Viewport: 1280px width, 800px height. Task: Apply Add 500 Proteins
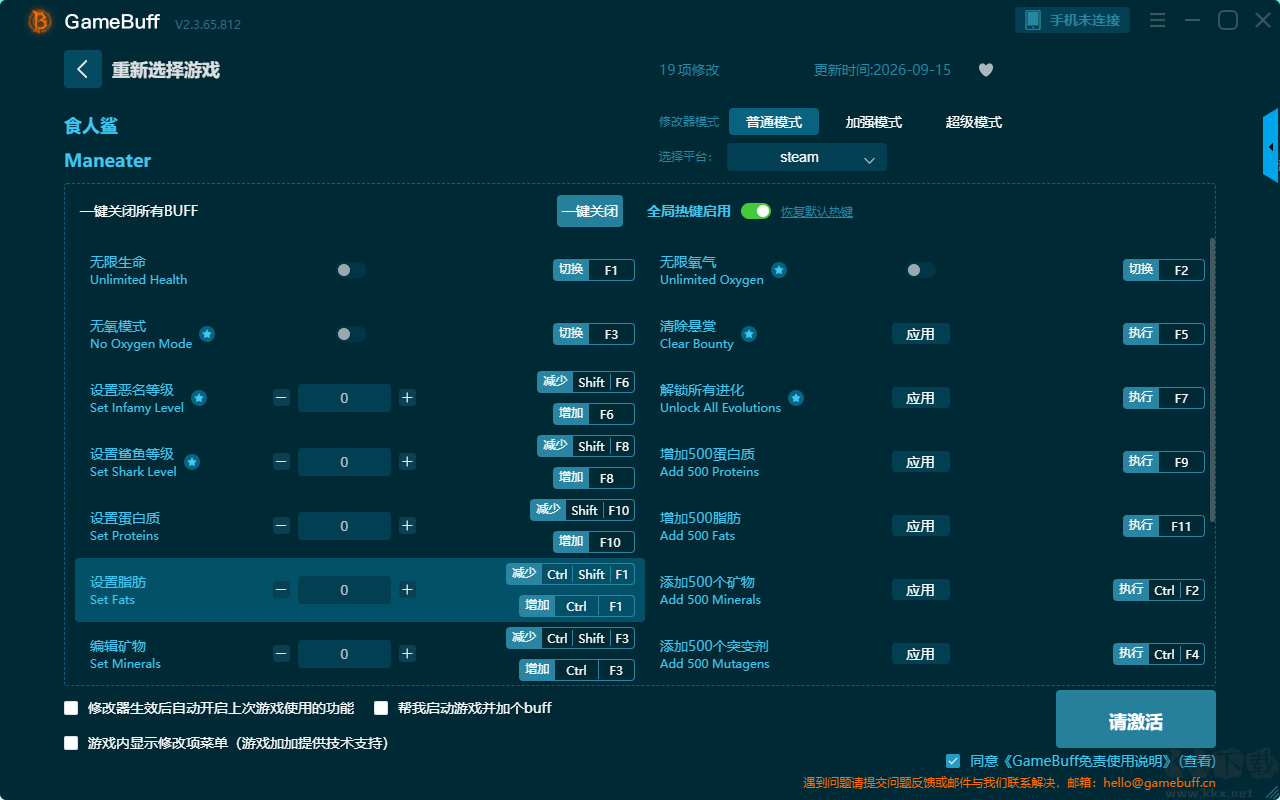(921, 462)
